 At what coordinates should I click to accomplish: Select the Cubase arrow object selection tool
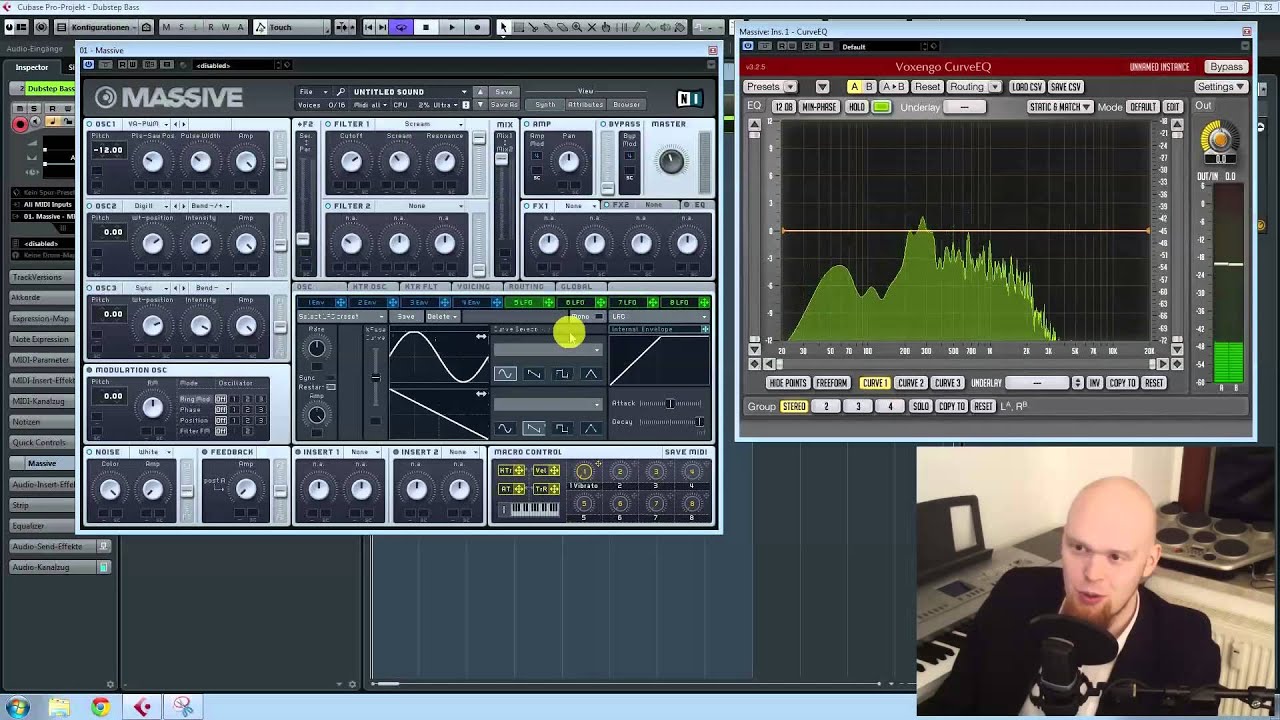pos(504,27)
